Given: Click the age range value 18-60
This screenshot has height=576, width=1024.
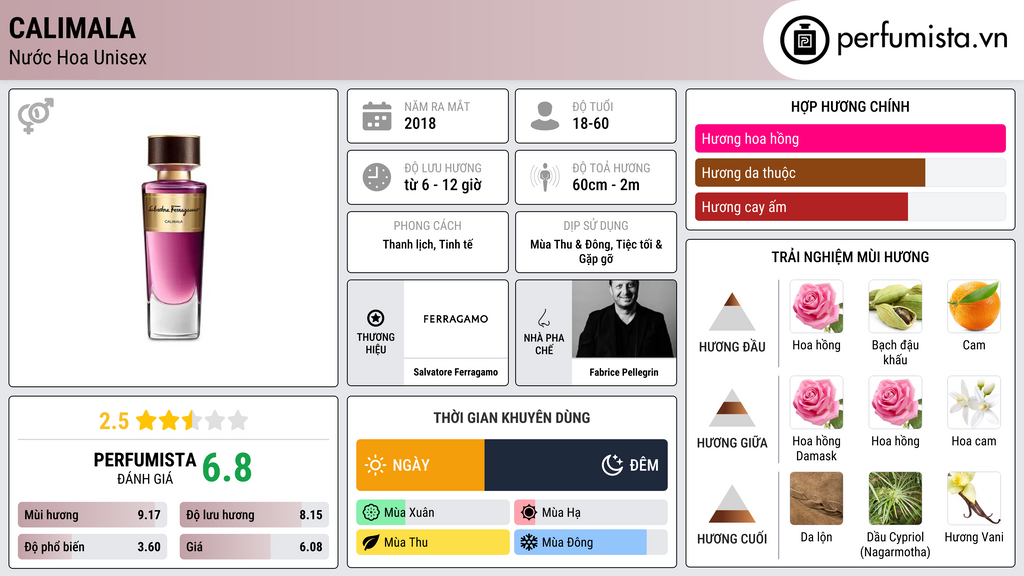Looking at the screenshot, I should [x=590, y=123].
